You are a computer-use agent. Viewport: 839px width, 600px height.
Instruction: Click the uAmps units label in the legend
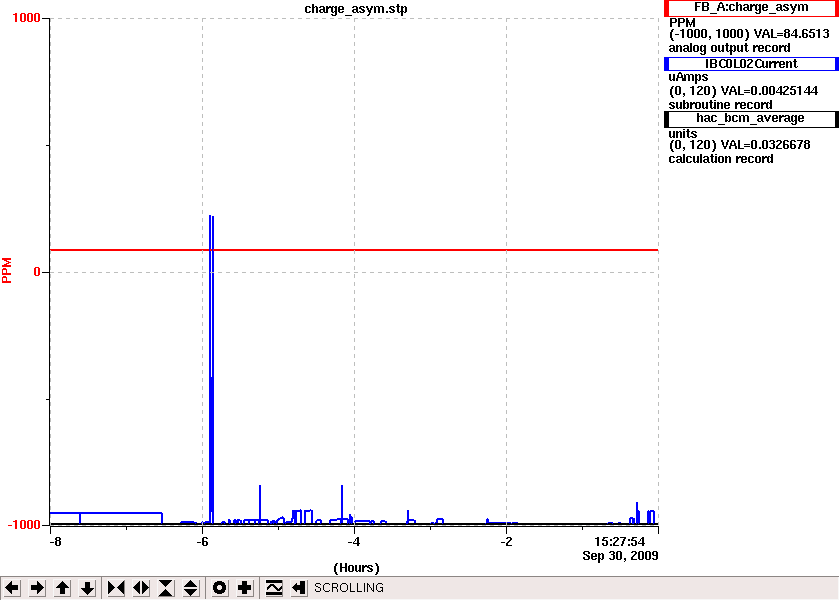[x=688, y=77]
